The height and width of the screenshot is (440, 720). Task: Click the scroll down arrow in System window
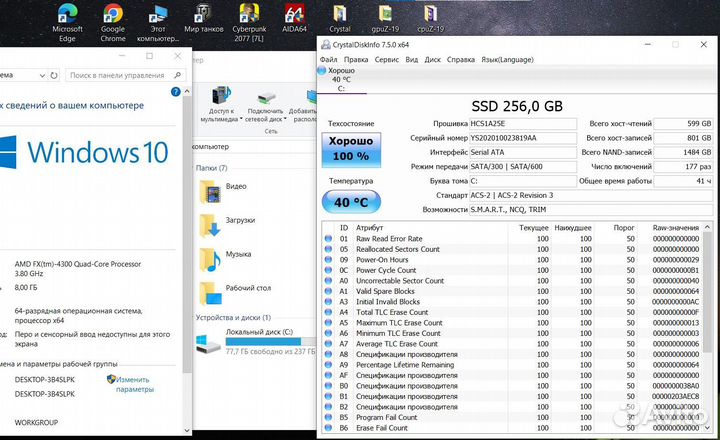pos(186,430)
